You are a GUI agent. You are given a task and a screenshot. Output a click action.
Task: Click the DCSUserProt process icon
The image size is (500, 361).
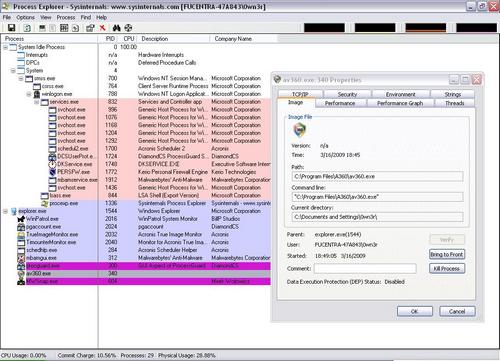52,156
